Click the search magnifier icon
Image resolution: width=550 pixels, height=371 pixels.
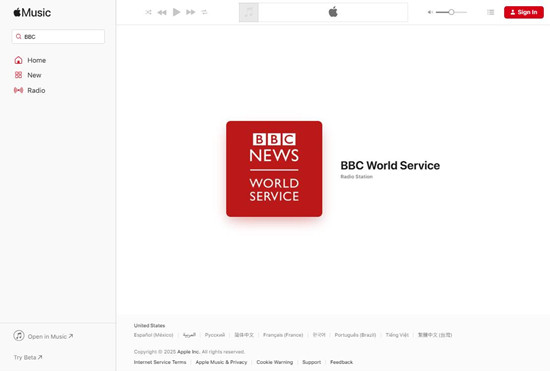coord(19,36)
